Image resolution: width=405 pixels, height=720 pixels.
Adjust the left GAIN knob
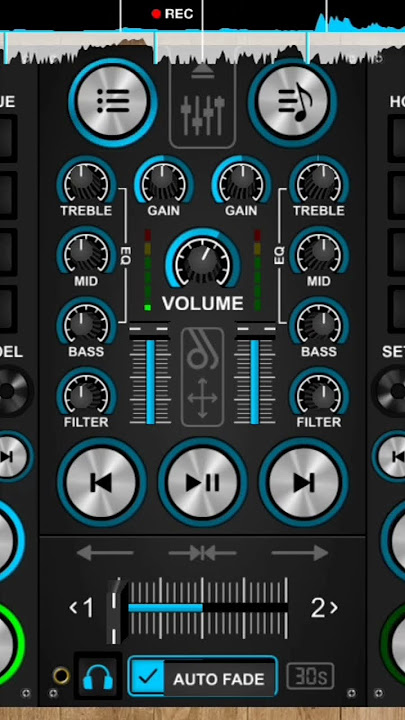coord(163,181)
